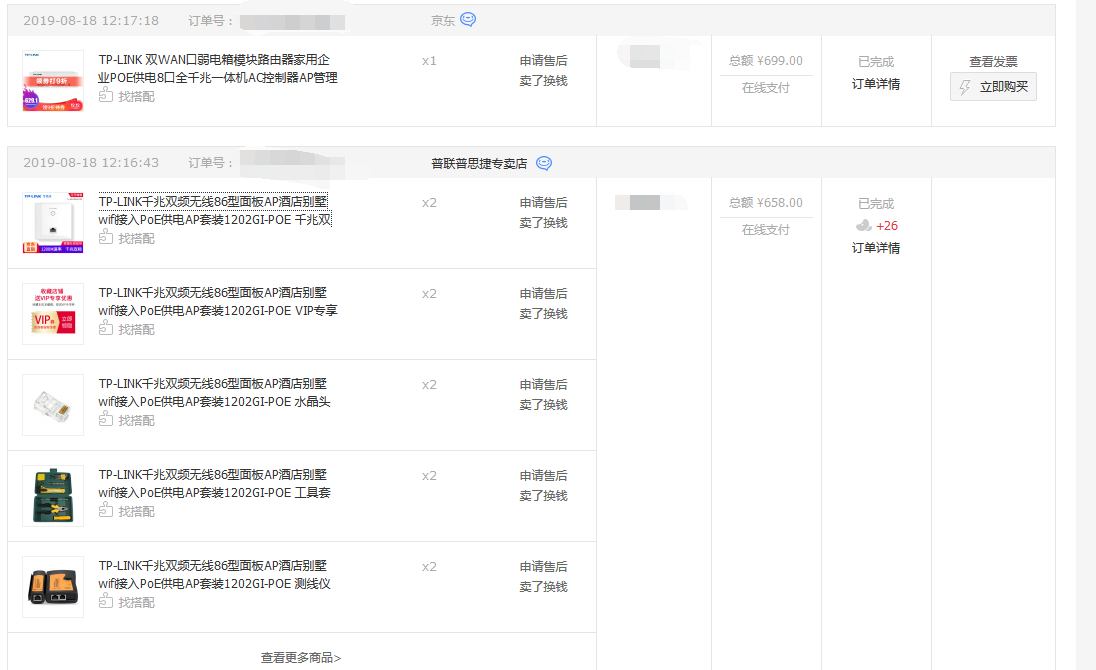The width and height of the screenshot is (1096, 670).
Task: Click order timestamp 2019-08-18 12:16:43
Action: (x=91, y=162)
